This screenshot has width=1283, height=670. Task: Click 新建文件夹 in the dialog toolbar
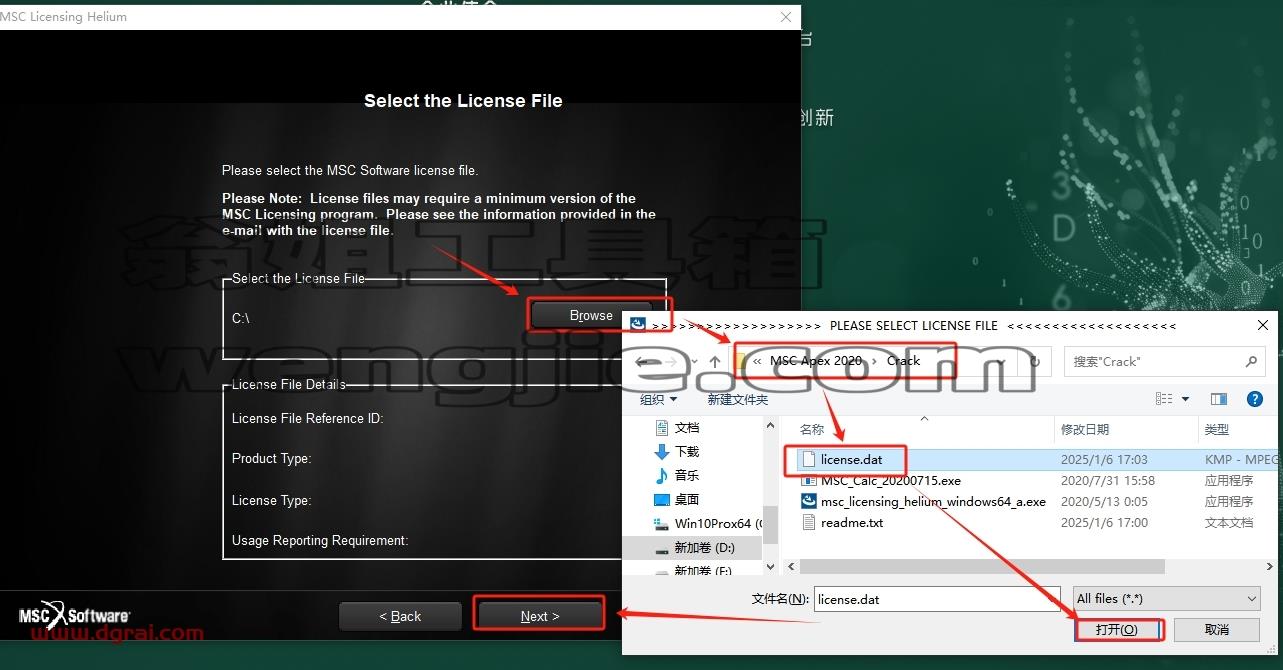[x=737, y=399]
